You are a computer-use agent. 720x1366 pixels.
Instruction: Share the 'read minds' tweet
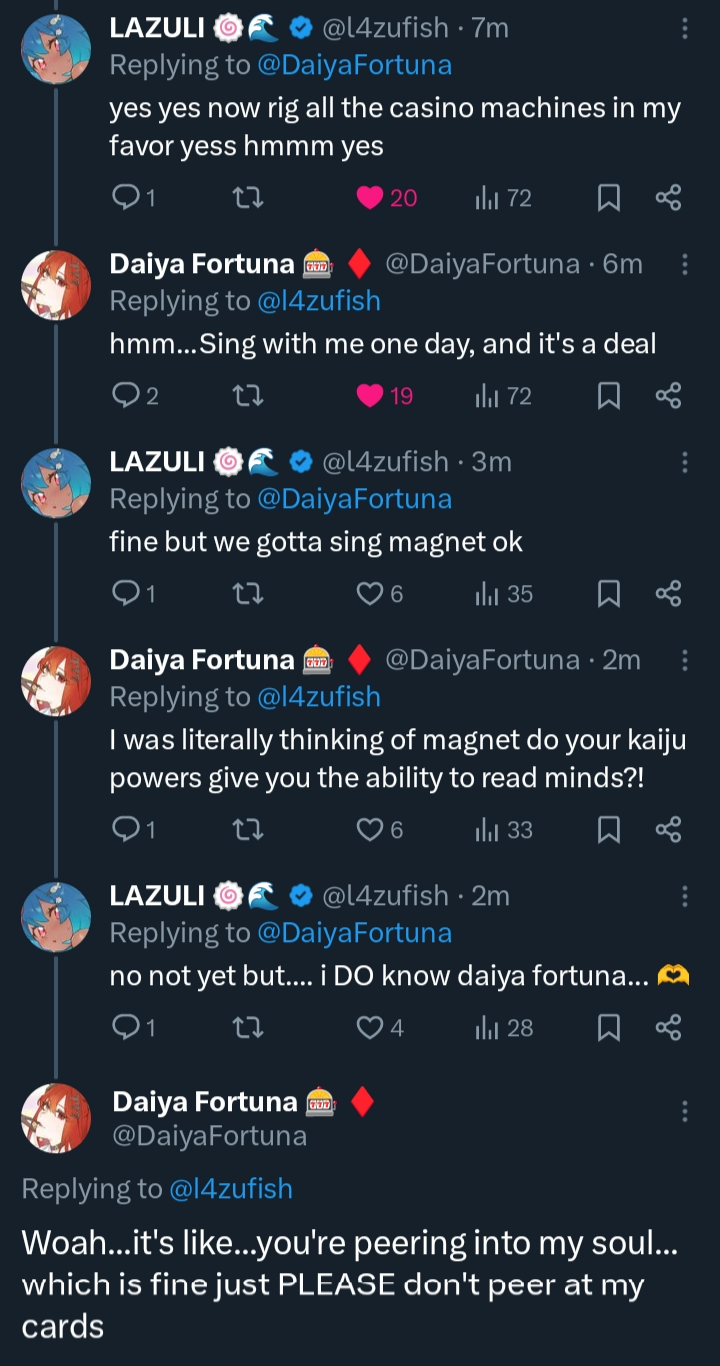click(x=668, y=829)
